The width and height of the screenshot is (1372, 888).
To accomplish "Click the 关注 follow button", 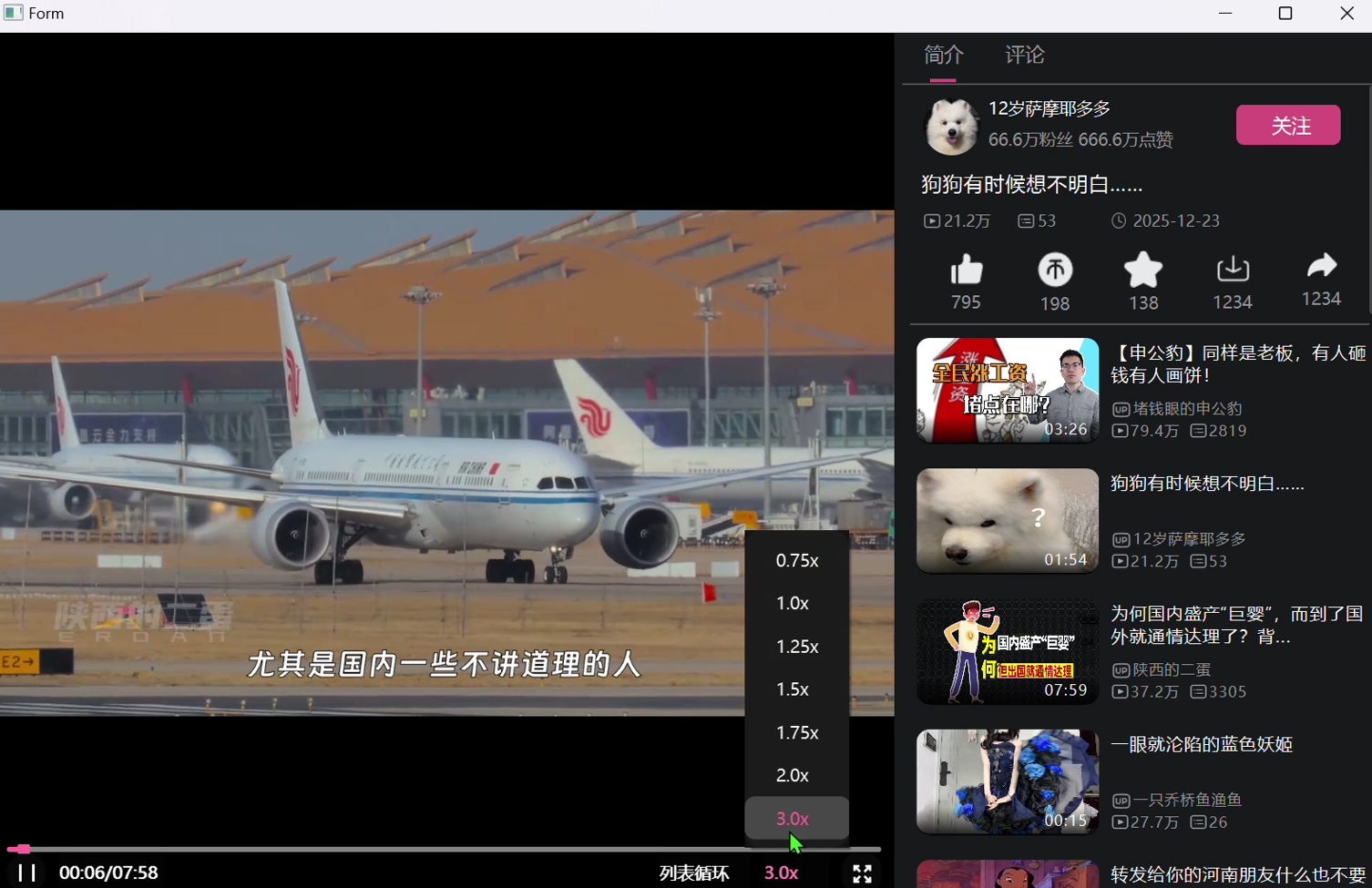I will 1288,125.
